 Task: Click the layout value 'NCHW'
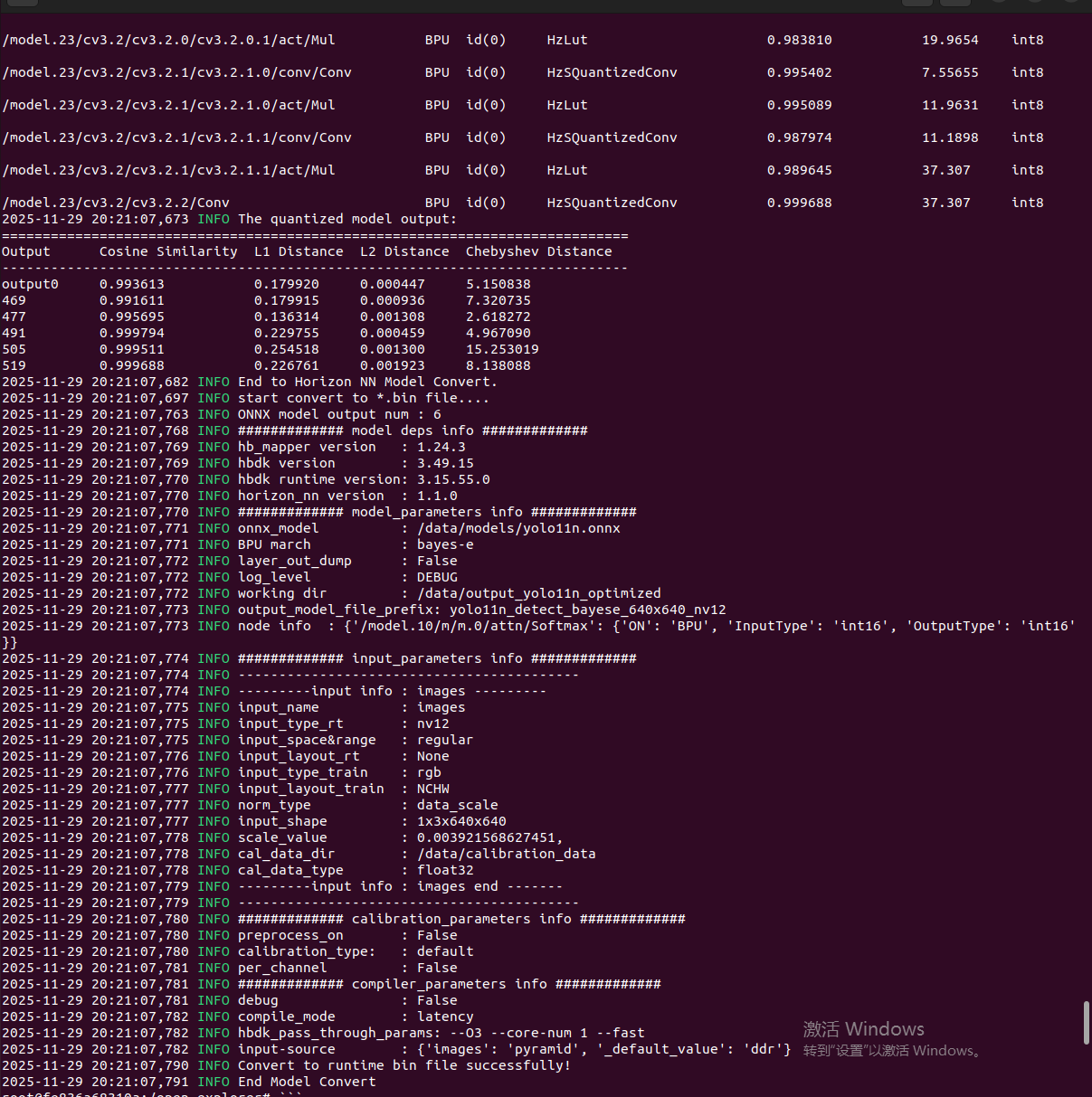[433, 789]
